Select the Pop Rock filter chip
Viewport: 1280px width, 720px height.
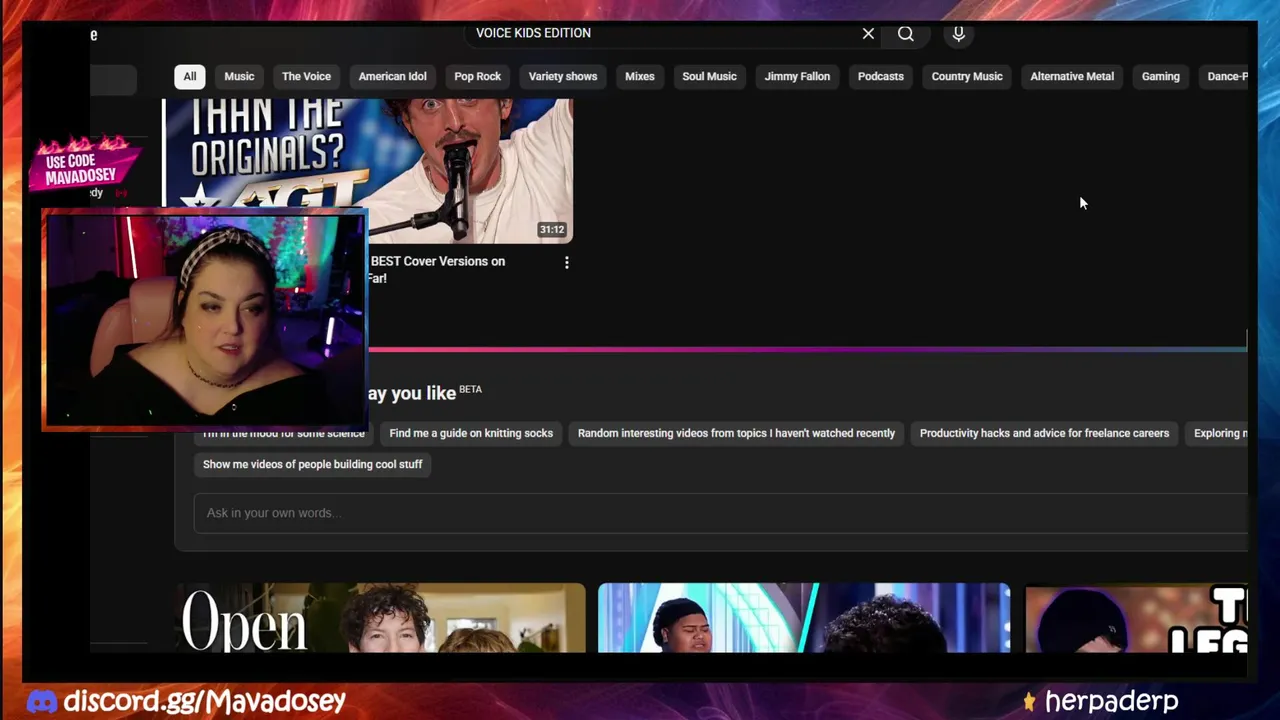tap(478, 77)
